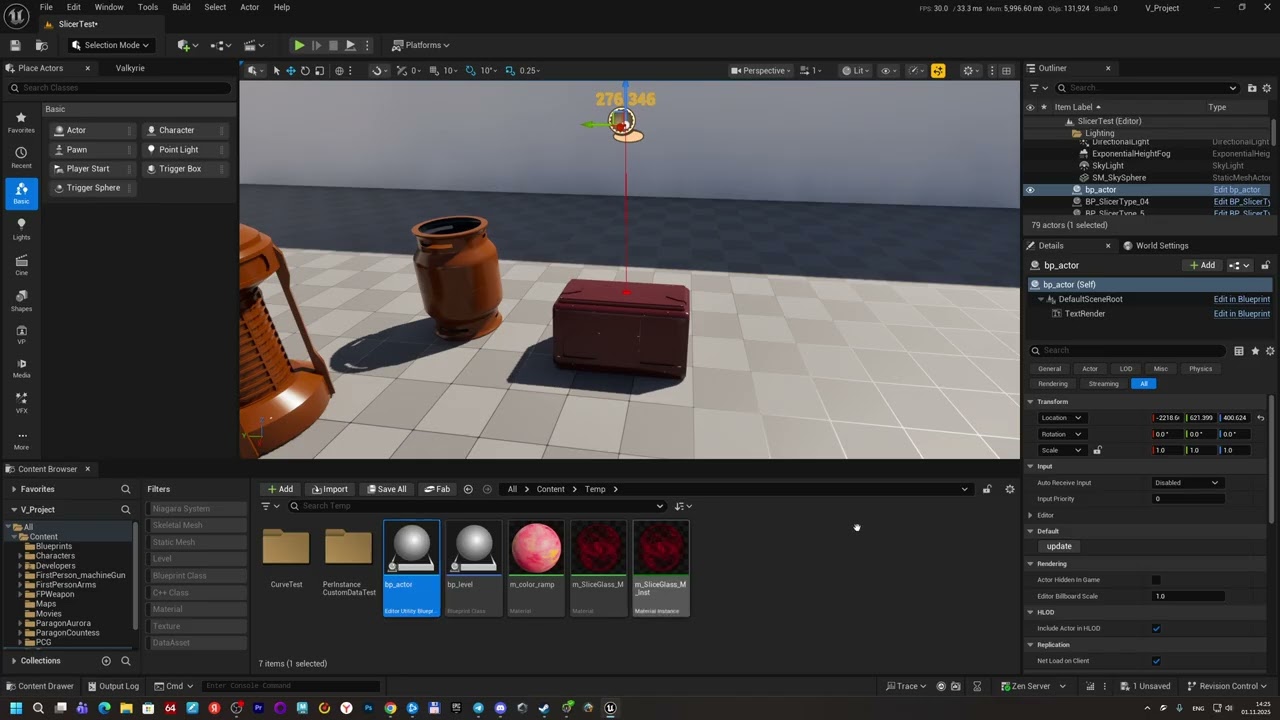Select the translate gizmo tool in viewport
Image resolution: width=1280 pixels, height=720 pixels.
pos(291,70)
